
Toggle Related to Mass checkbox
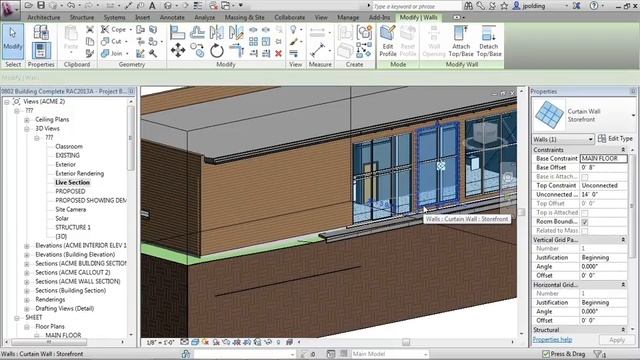tap(584, 231)
